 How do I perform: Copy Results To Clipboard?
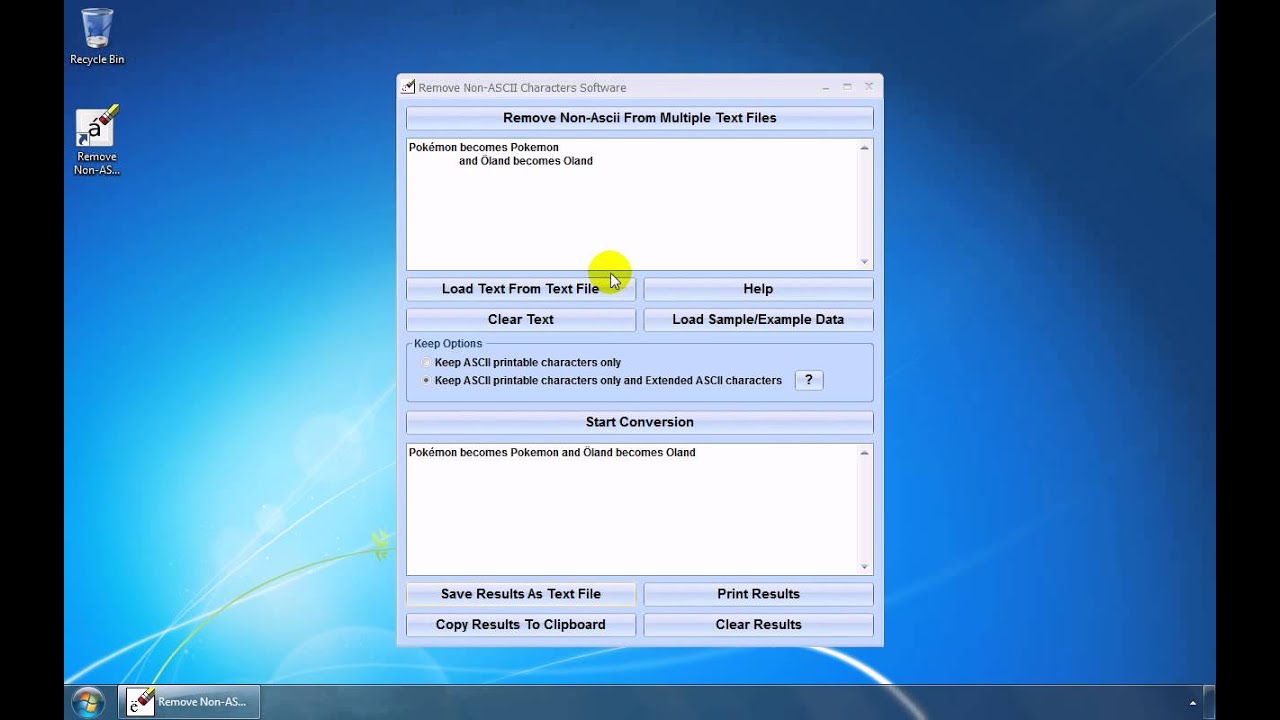[521, 625]
